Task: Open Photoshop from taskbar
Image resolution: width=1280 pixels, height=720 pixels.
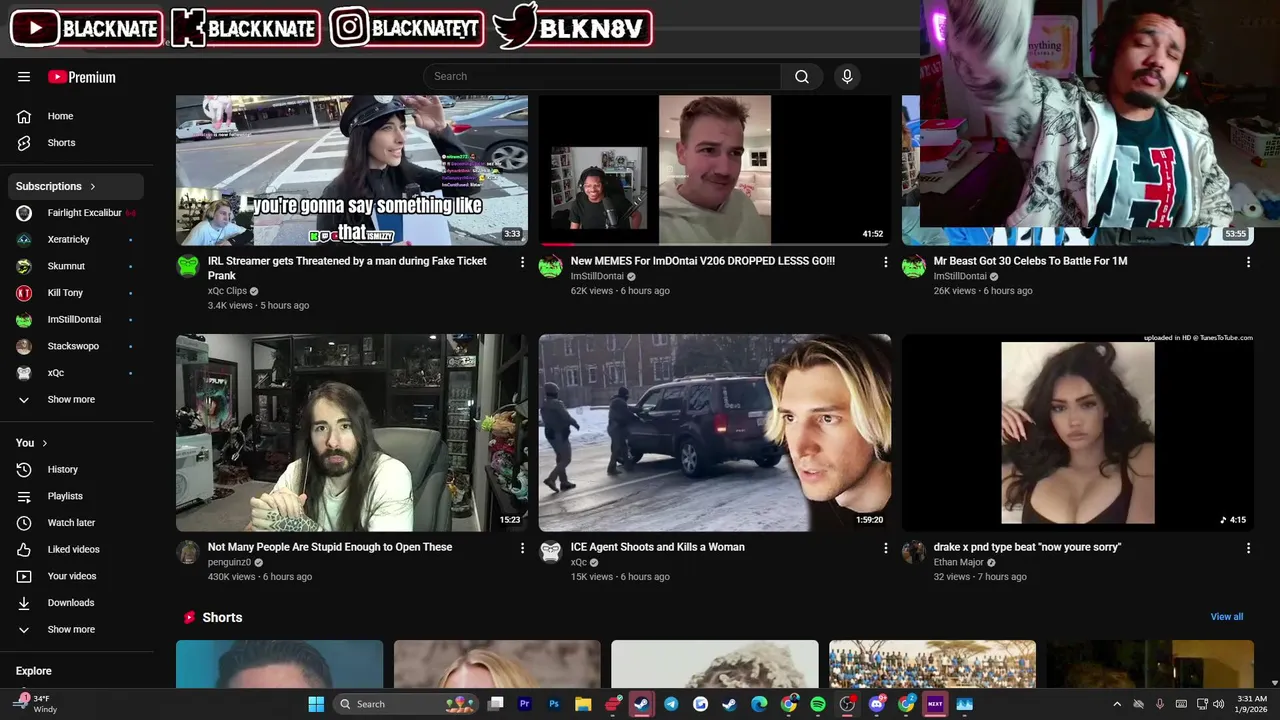Action: click(554, 704)
